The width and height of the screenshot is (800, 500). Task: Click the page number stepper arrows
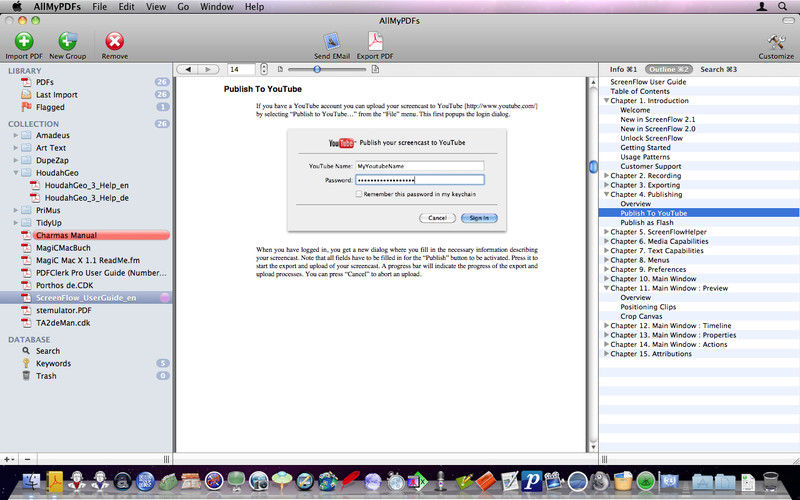coord(263,69)
